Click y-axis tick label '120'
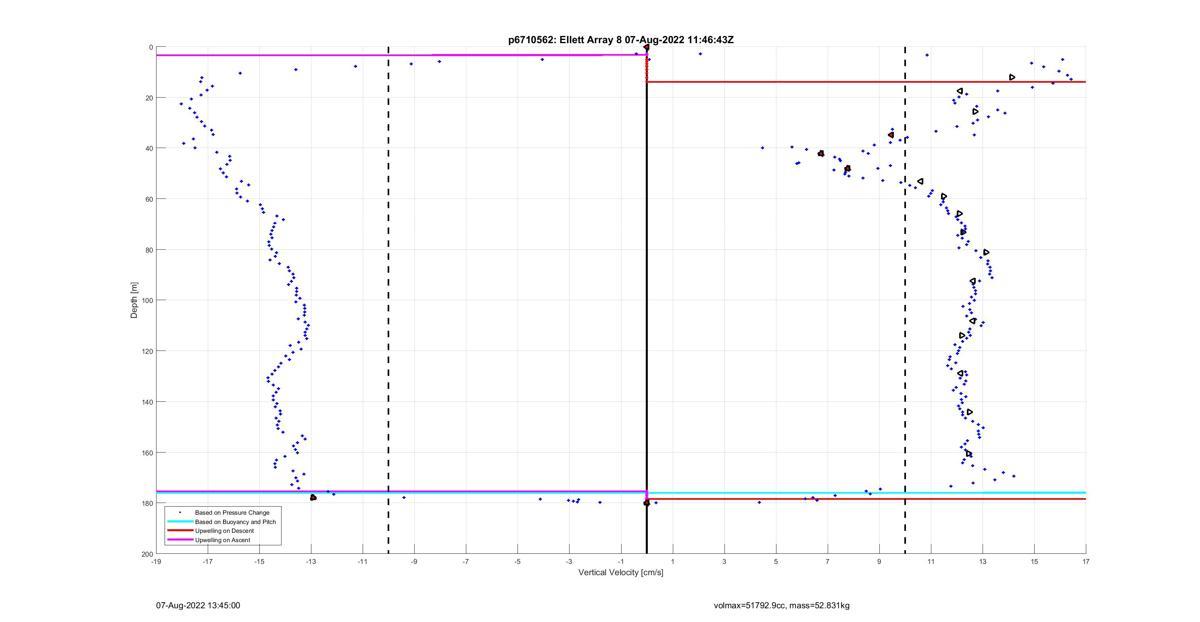The height and width of the screenshot is (622, 1200). click(x=146, y=351)
